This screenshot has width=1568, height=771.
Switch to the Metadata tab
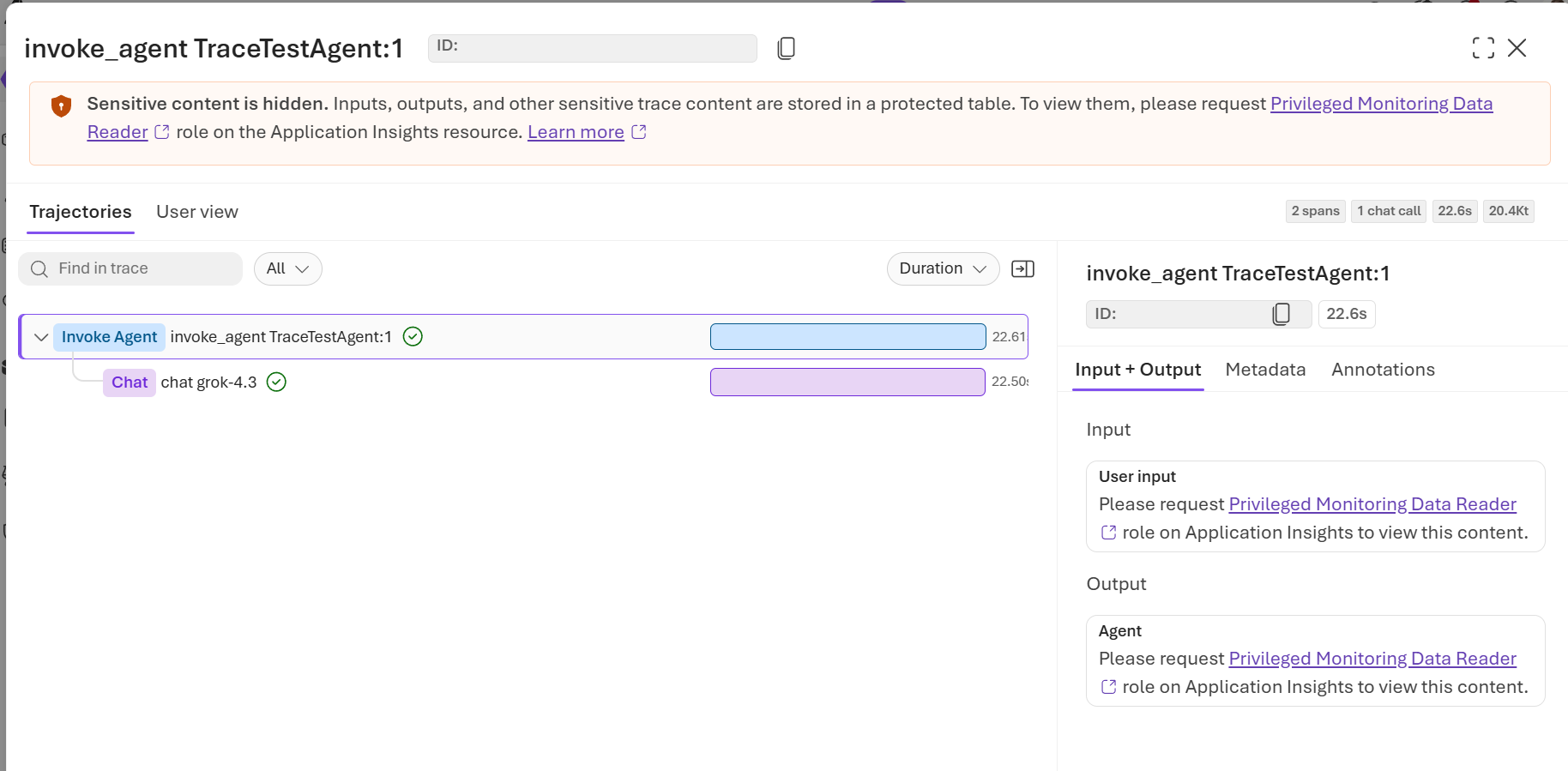[1265, 370]
